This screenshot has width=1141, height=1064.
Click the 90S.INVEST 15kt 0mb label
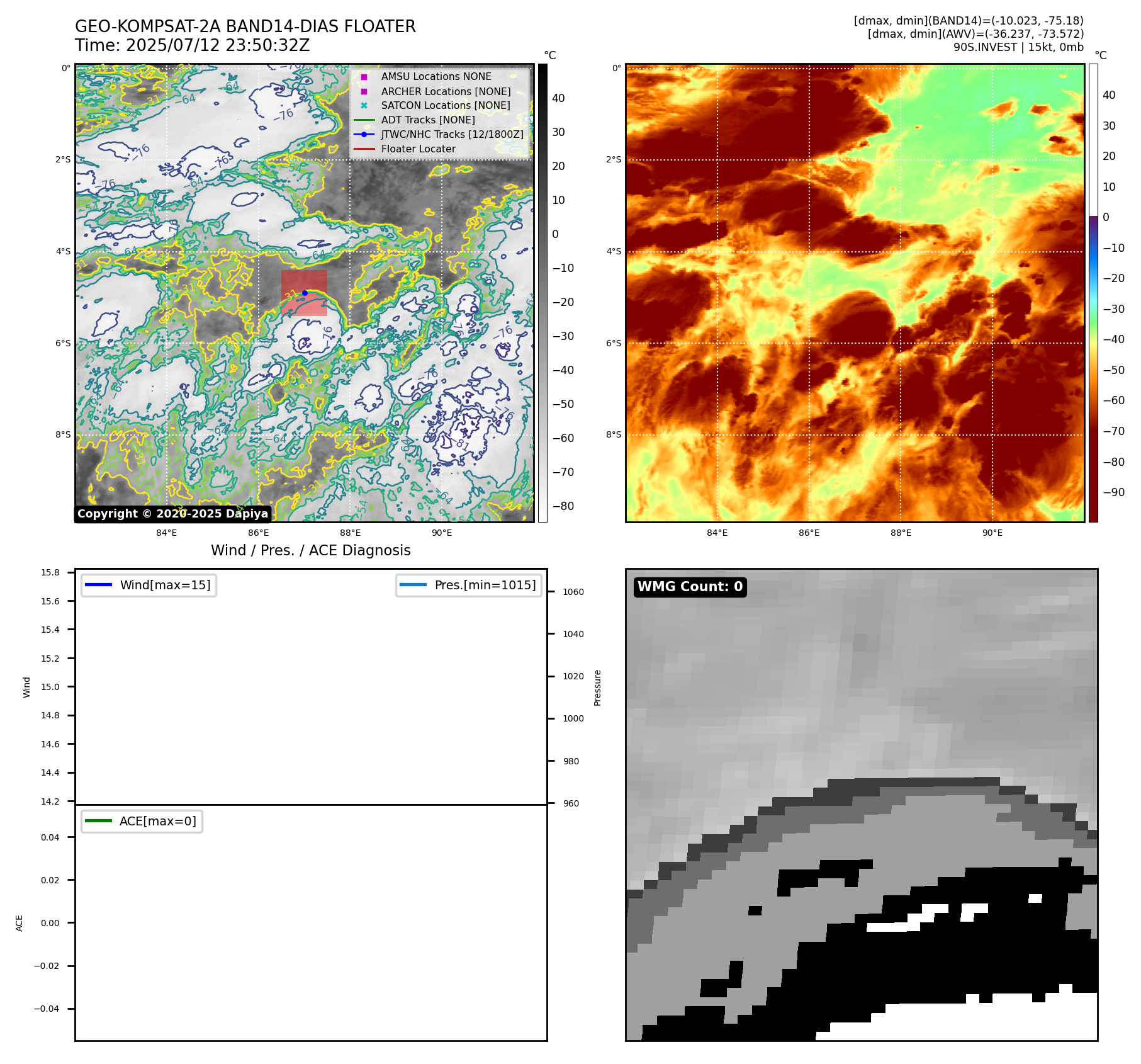(x=1018, y=47)
